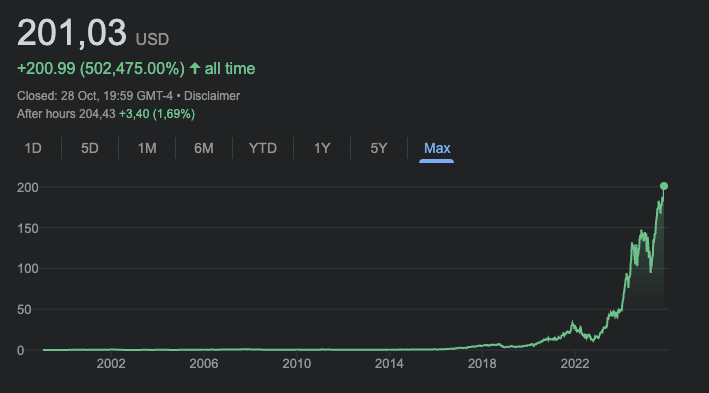Screen dimensions: 709x393
Task: Click the 2010 x-axis label
Action: 297,364
